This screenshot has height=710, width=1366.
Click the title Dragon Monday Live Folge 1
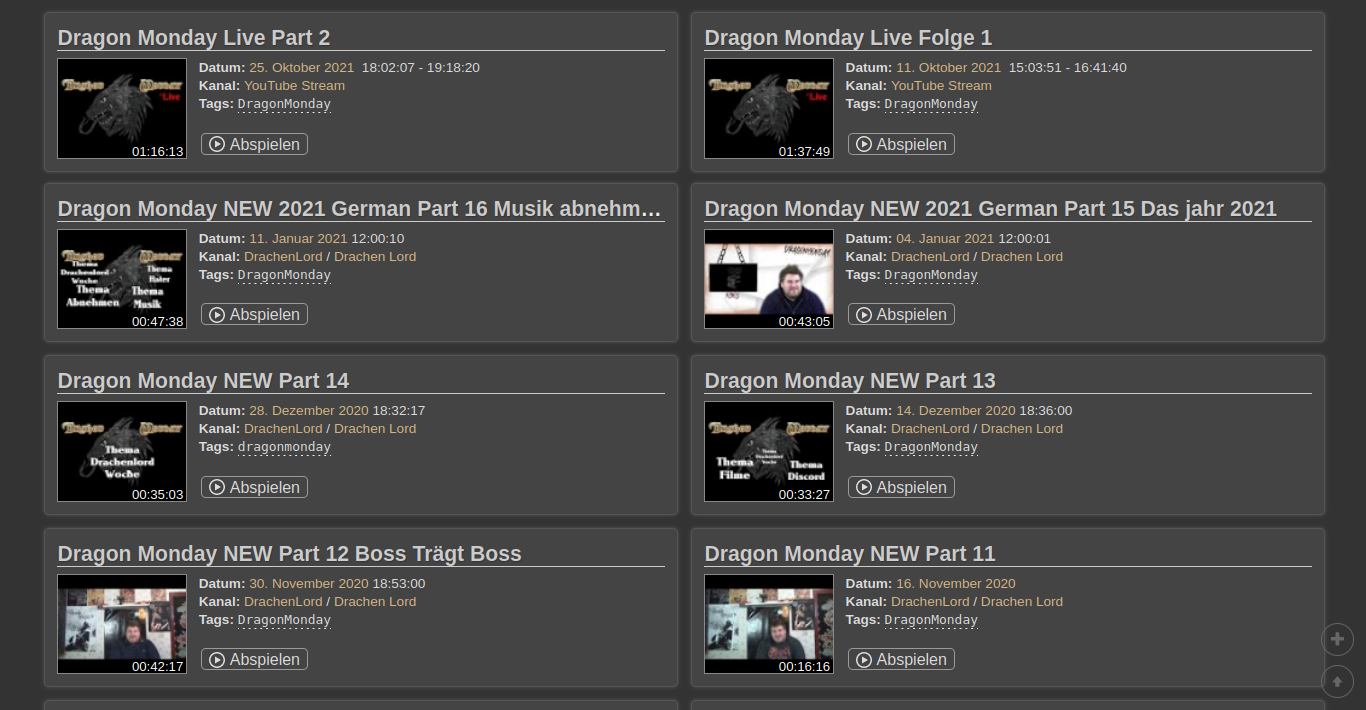(x=848, y=38)
